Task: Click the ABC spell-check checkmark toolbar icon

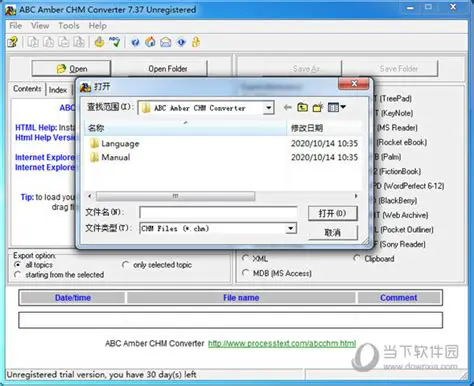Action: [x=115, y=42]
